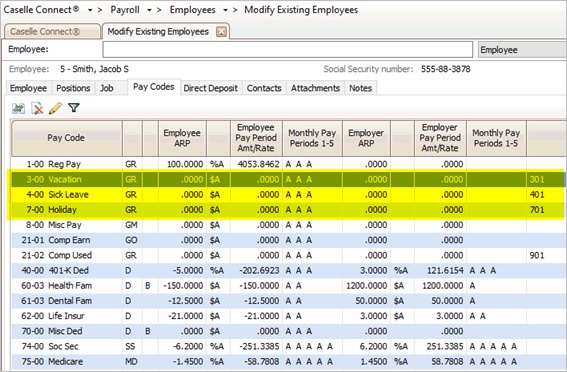Open the Attachments tab

pyautogui.click(x=315, y=88)
